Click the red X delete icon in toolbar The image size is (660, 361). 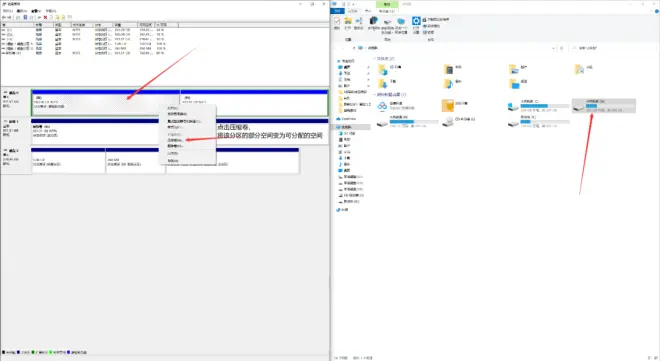(45, 17)
